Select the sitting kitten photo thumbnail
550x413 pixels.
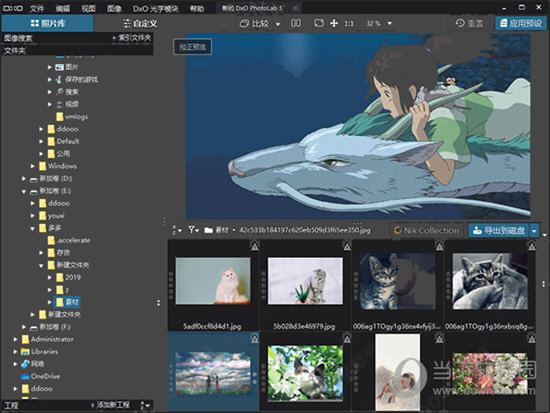coord(398,281)
